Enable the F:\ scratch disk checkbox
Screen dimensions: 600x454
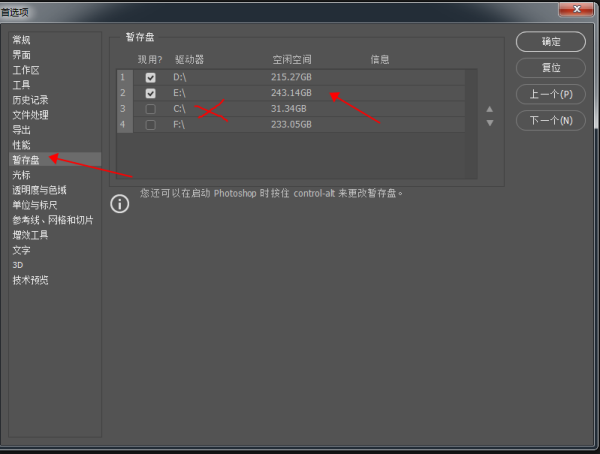150,125
